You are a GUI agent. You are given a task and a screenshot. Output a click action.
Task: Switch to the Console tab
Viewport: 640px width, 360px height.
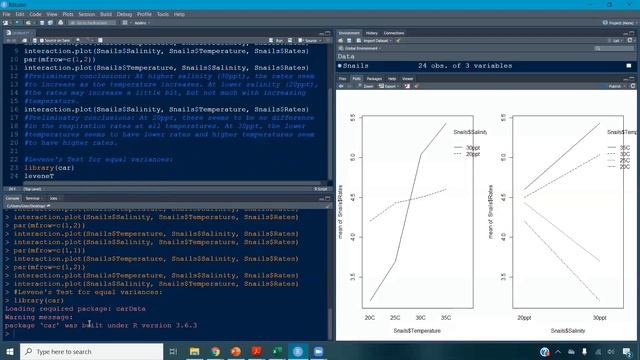(12, 198)
